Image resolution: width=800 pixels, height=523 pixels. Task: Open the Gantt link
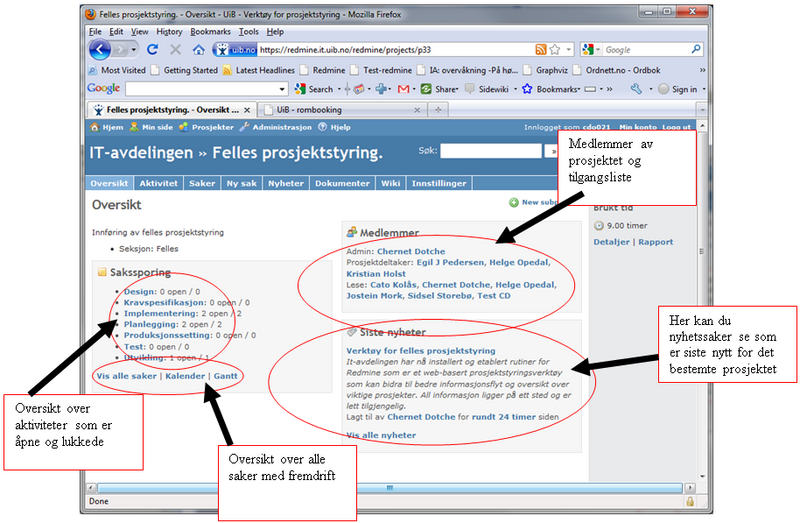click(x=226, y=376)
